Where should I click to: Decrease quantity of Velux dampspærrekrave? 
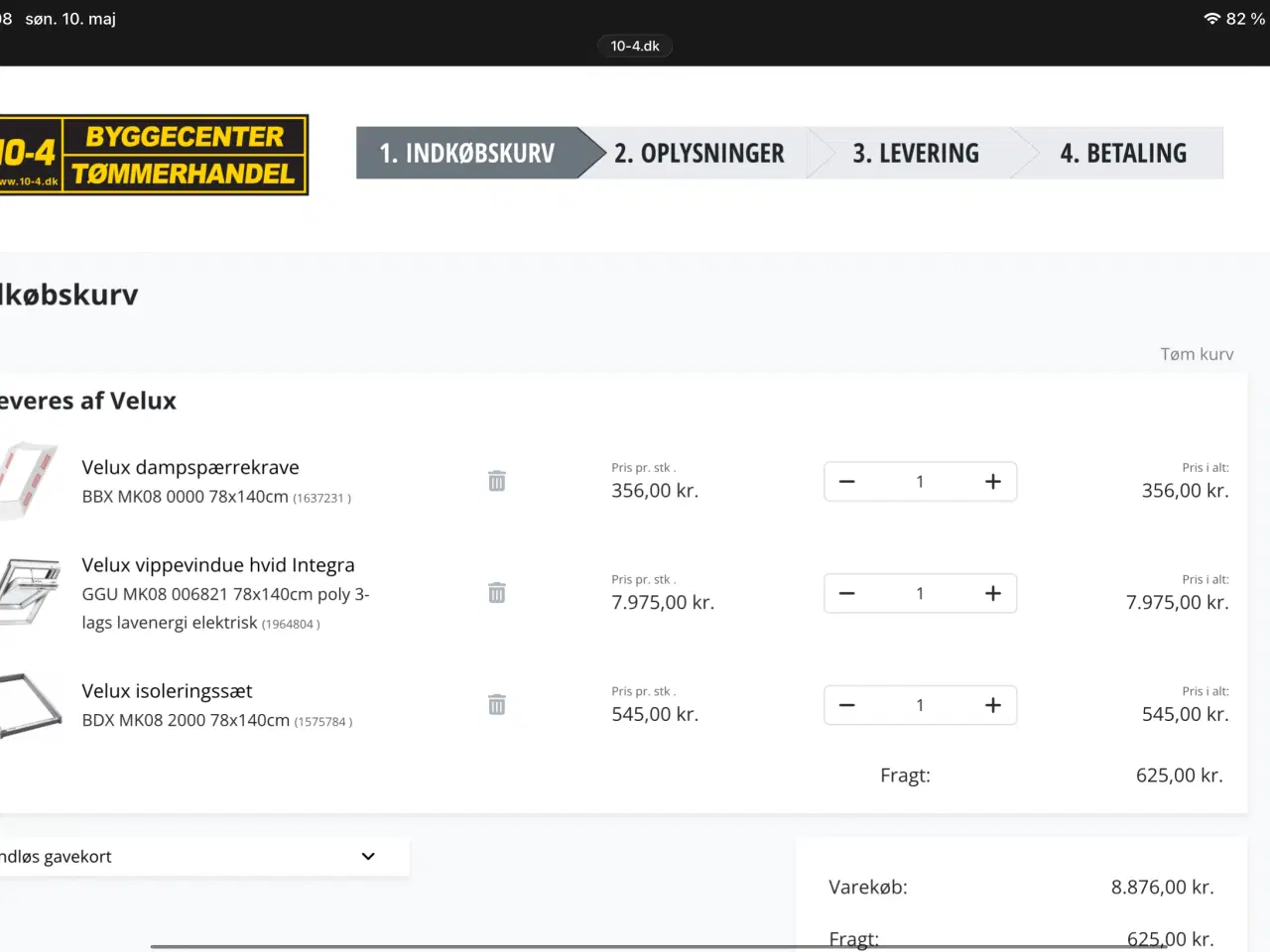[846, 482]
